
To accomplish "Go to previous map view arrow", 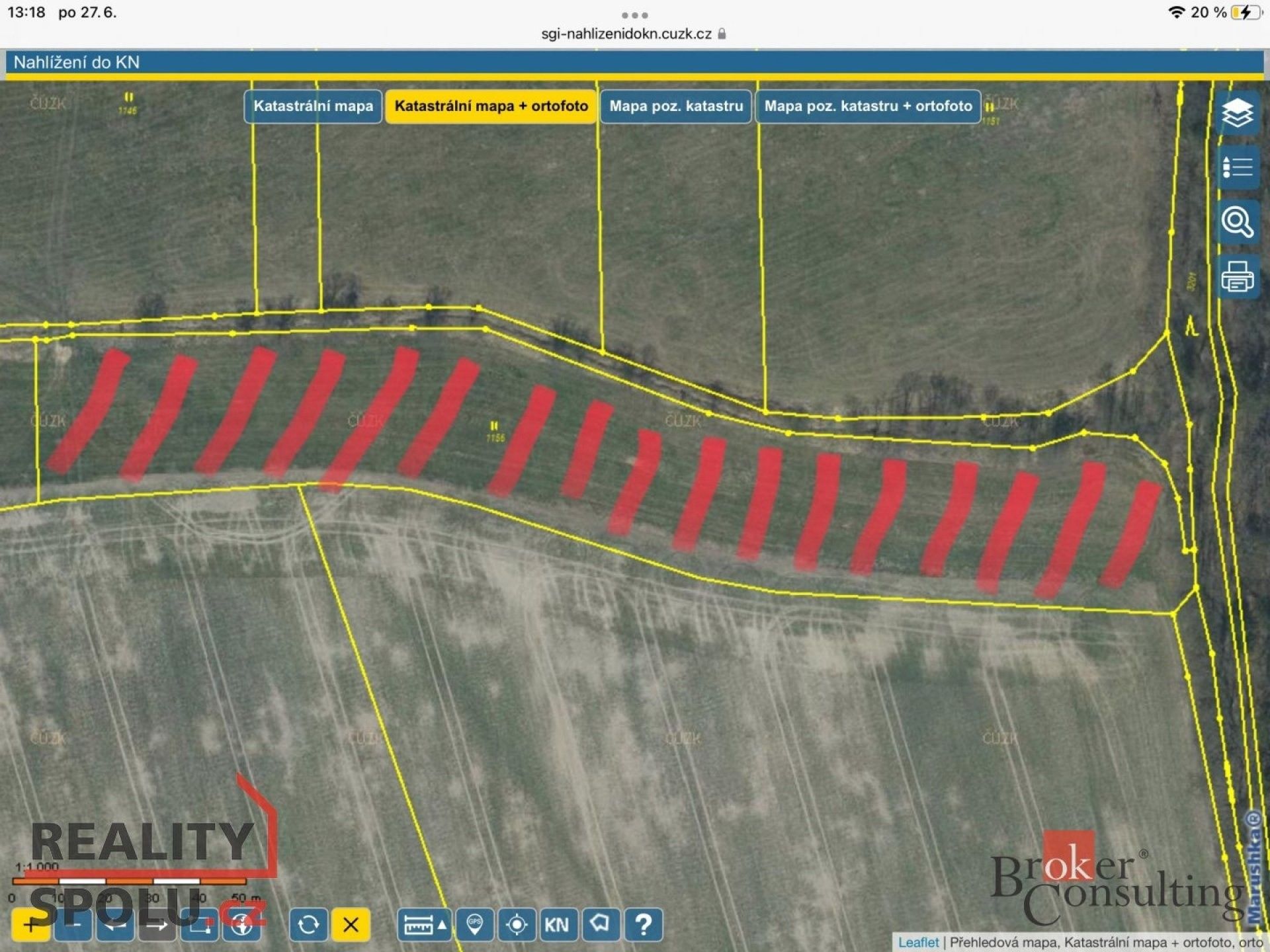I will tap(115, 924).
